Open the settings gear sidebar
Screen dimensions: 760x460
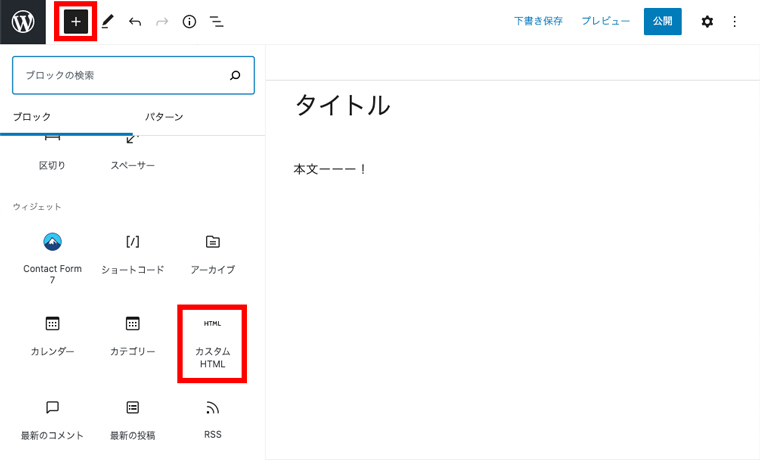click(x=707, y=21)
